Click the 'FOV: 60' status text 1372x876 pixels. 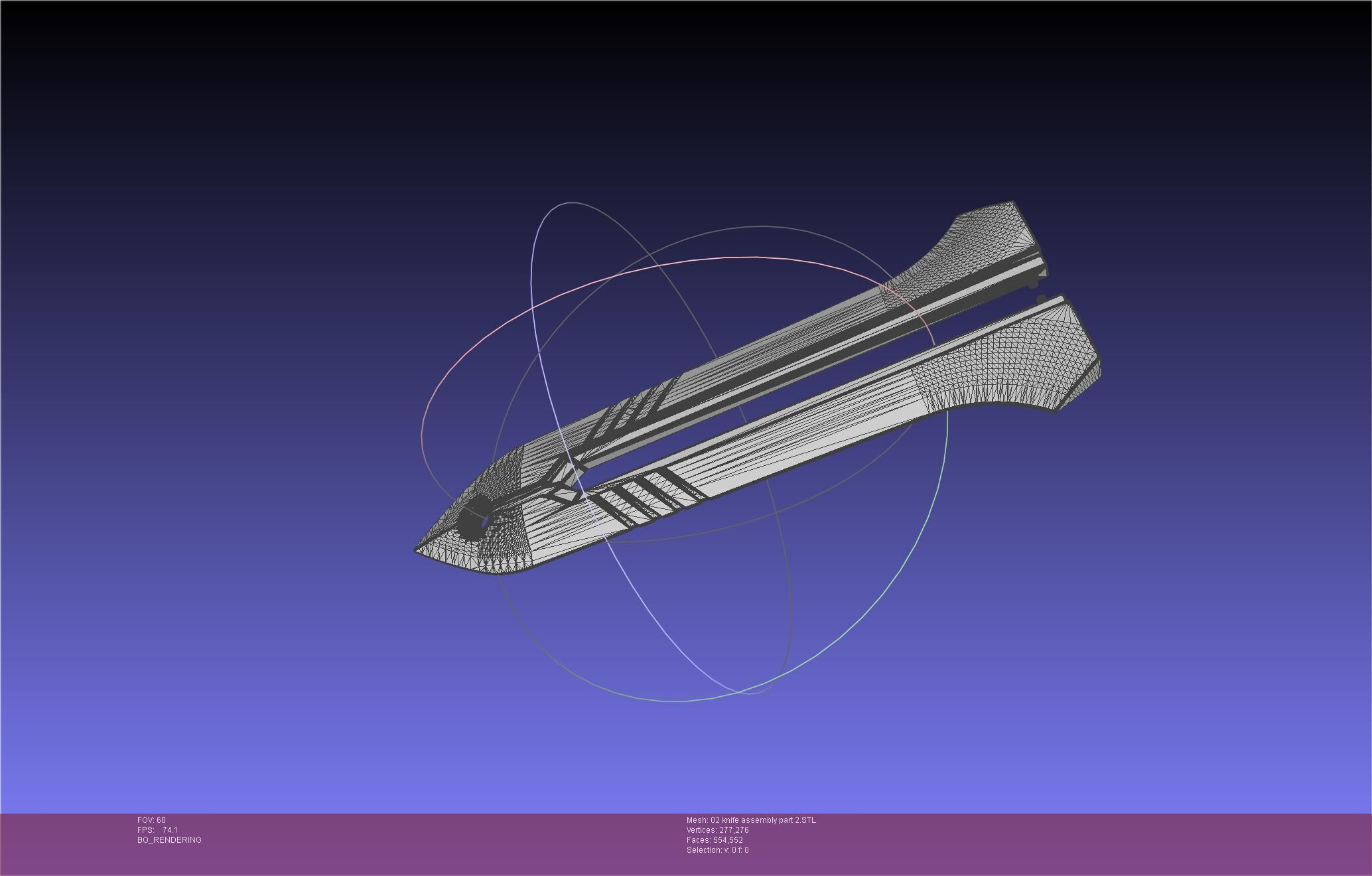point(151,820)
